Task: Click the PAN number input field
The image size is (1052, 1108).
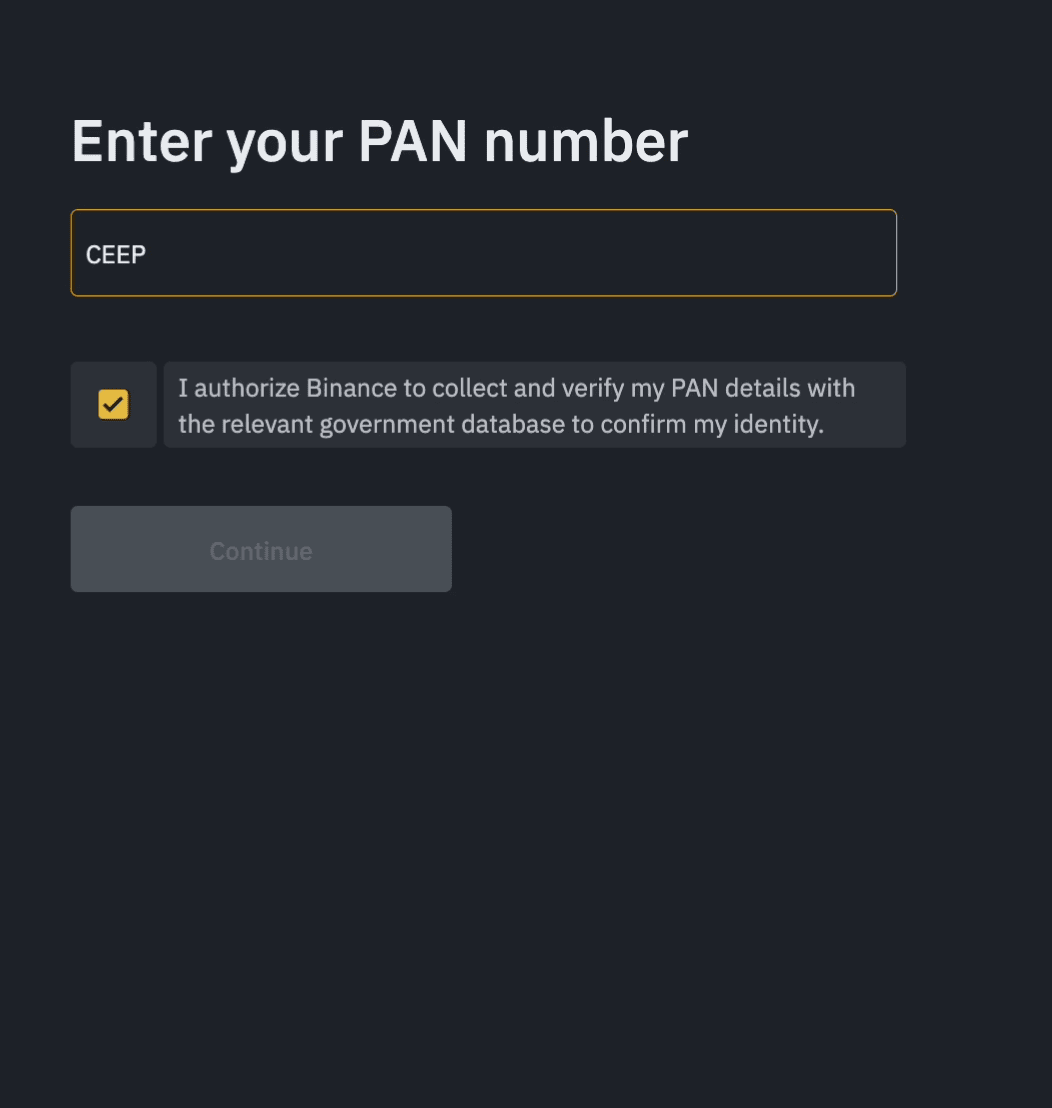Action: (483, 253)
